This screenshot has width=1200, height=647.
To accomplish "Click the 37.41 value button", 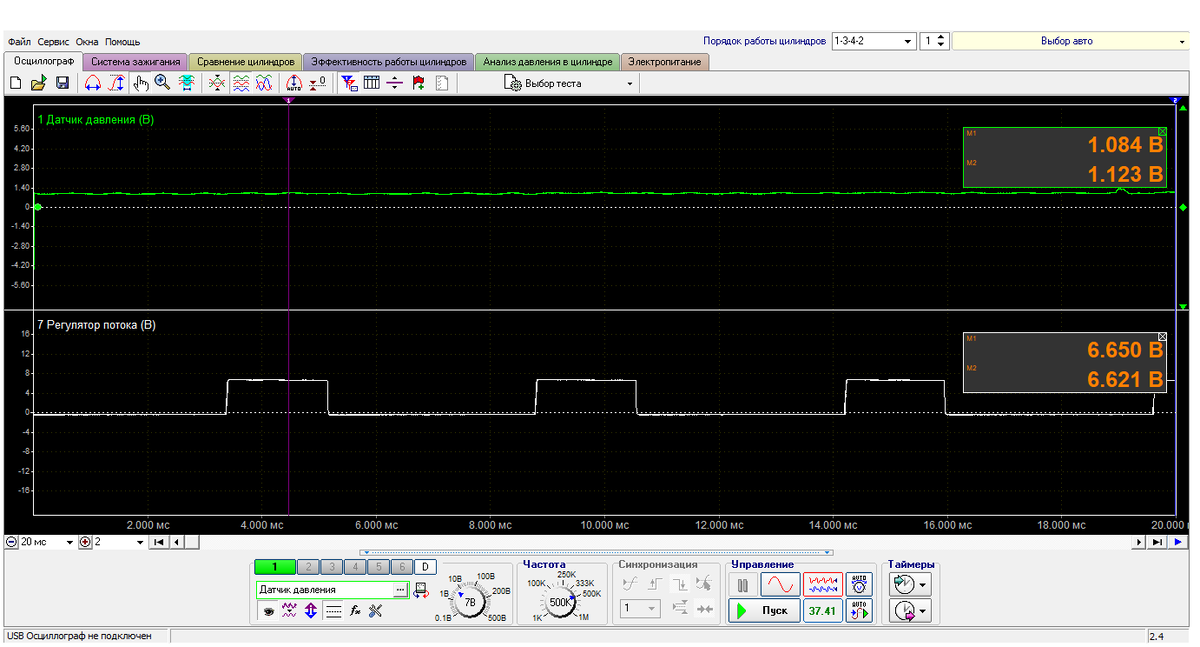I will coord(822,610).
